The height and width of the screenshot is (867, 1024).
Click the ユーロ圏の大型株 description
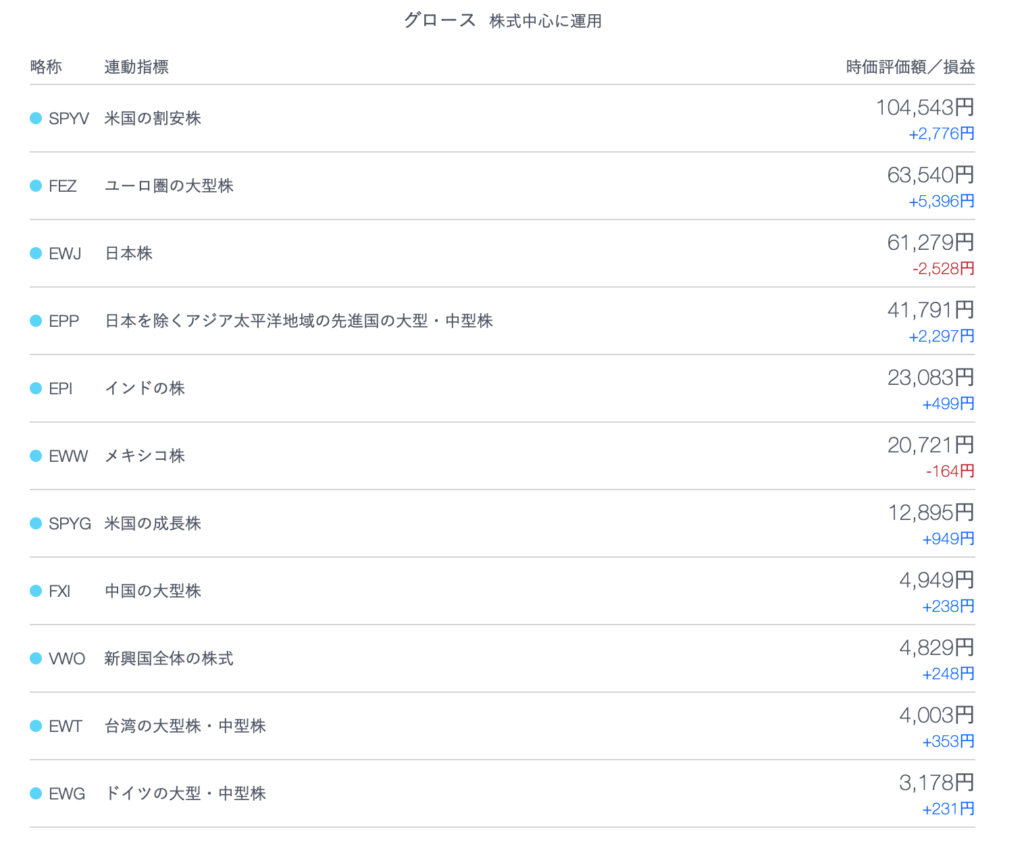tap(169, 186)
